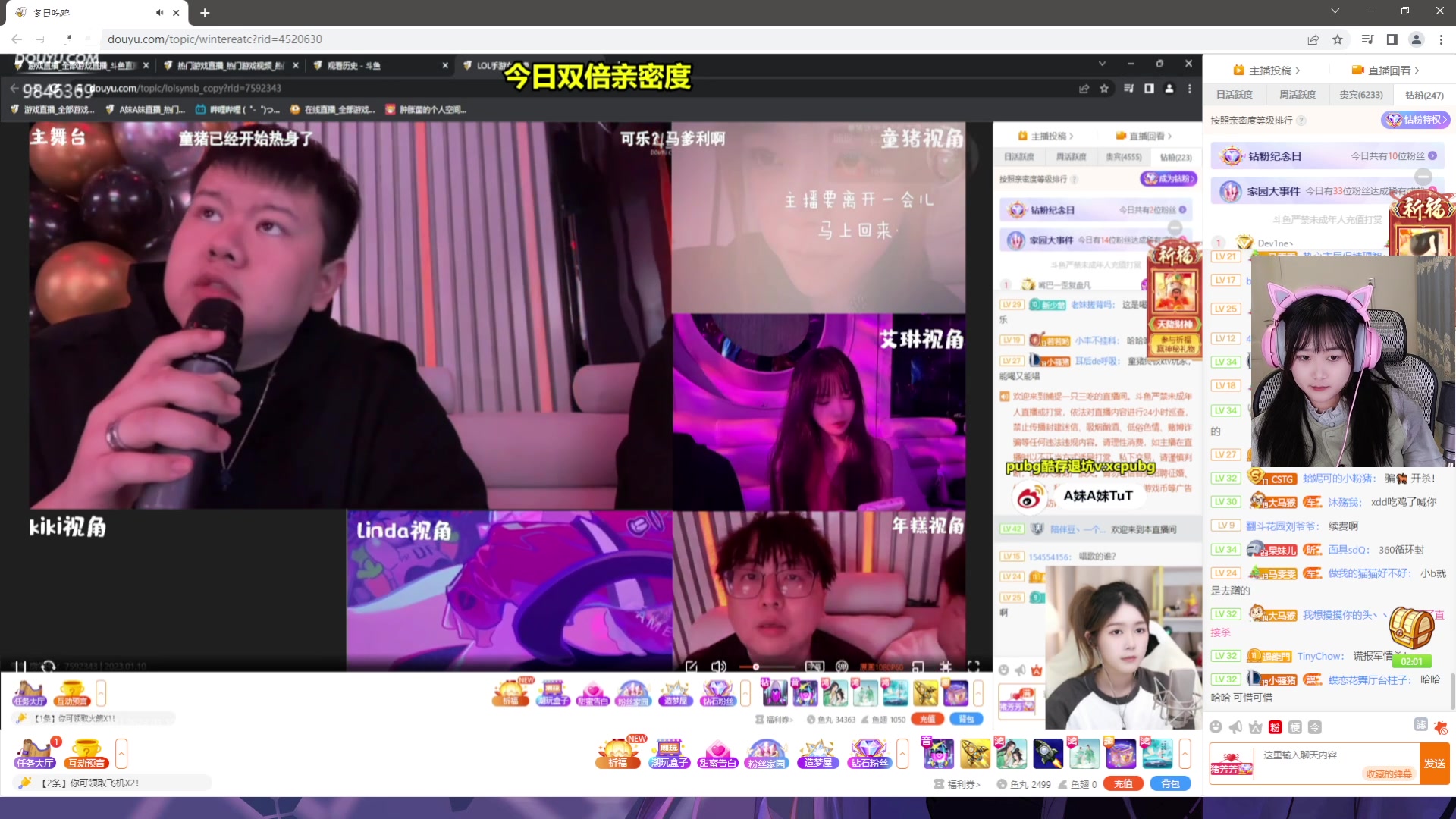Image resolution: width=1456 pixels, height=819 pixels.
Task: Toggle the 滤 chat filter button
Action: tap(1420, 725)
